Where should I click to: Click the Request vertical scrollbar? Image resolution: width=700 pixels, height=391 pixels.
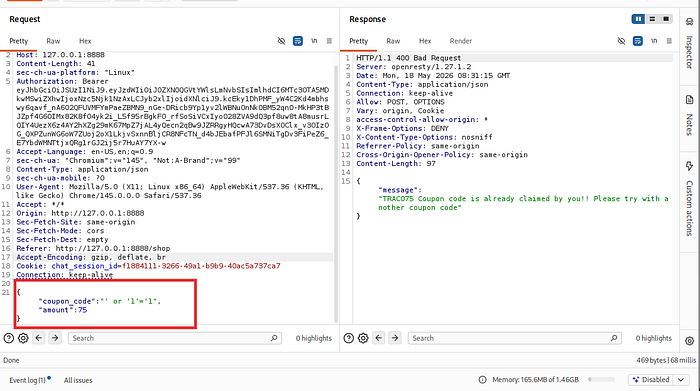pos(336,194)
